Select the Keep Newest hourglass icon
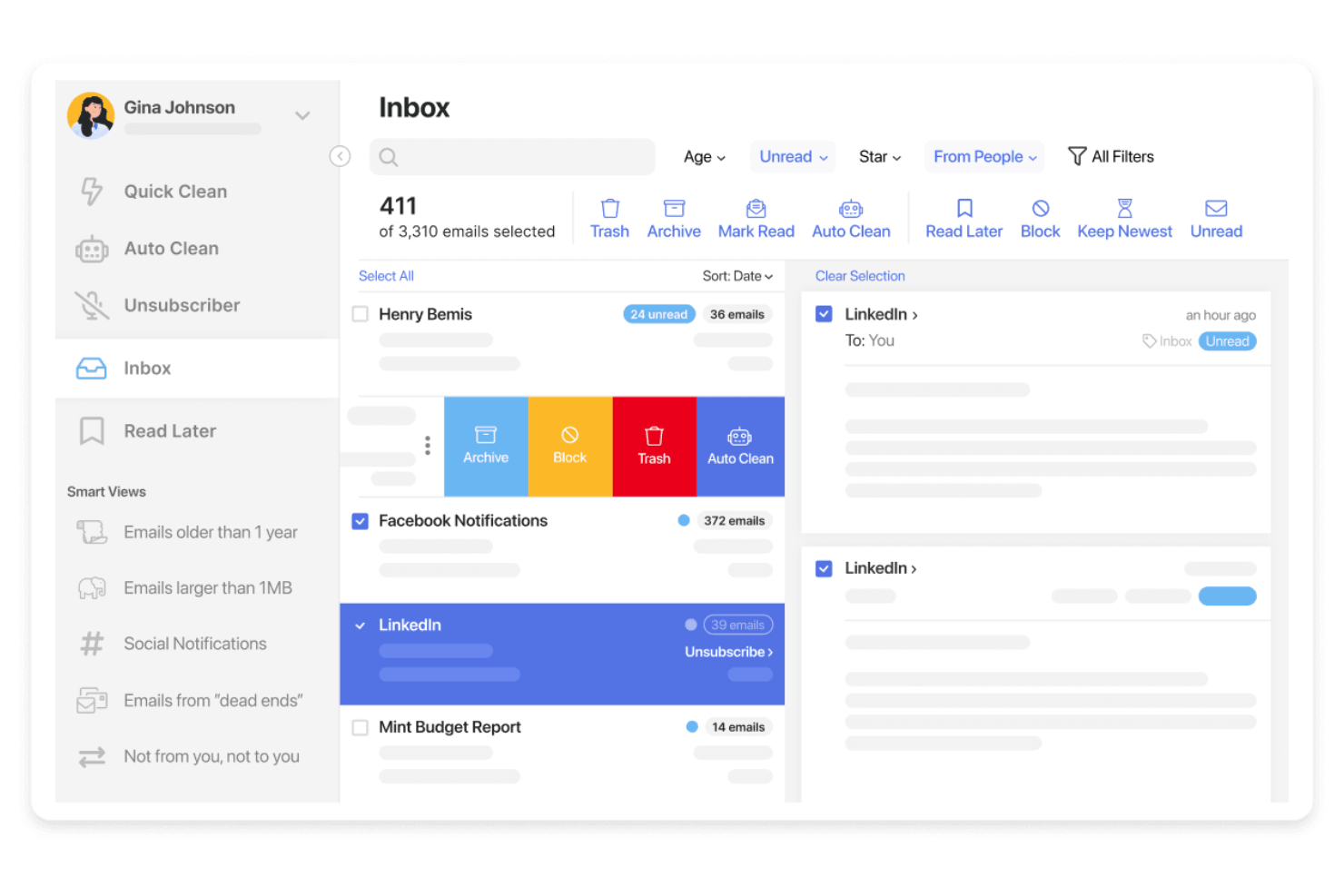 pyautogui.click(x=1124, y=217)
